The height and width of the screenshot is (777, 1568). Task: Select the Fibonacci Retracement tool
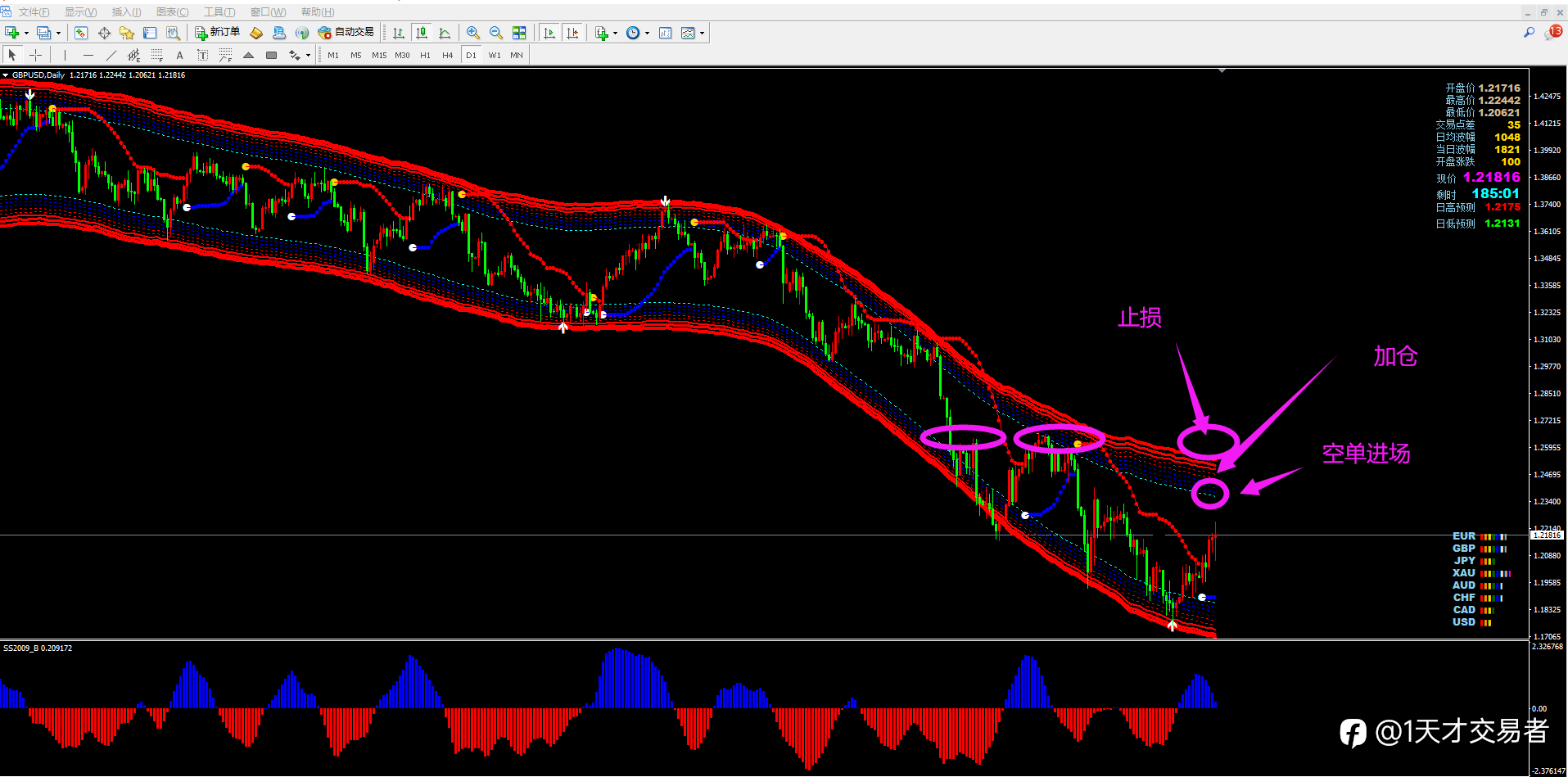(157, 55)
